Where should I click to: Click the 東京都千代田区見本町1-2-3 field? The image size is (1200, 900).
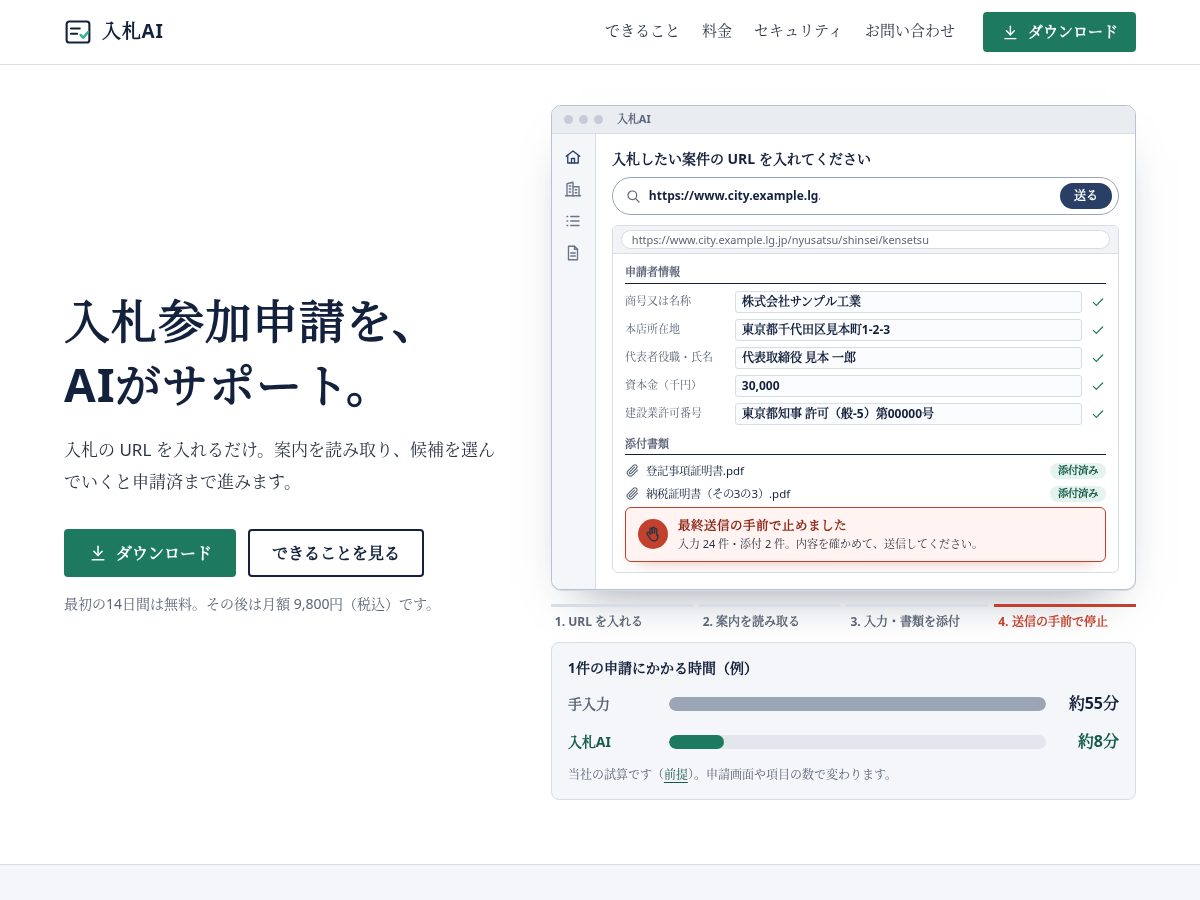908,330
